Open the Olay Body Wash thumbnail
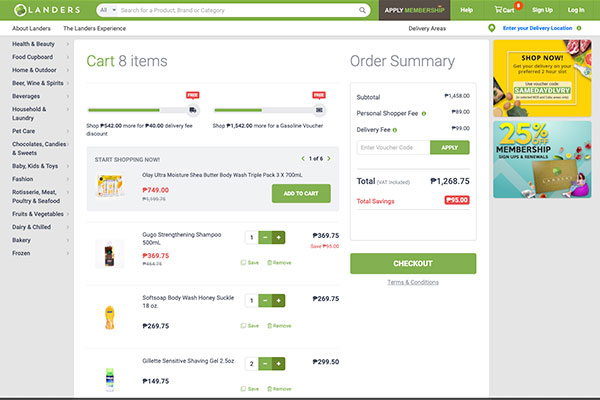The image size is (600, 400). click(109, 186)
